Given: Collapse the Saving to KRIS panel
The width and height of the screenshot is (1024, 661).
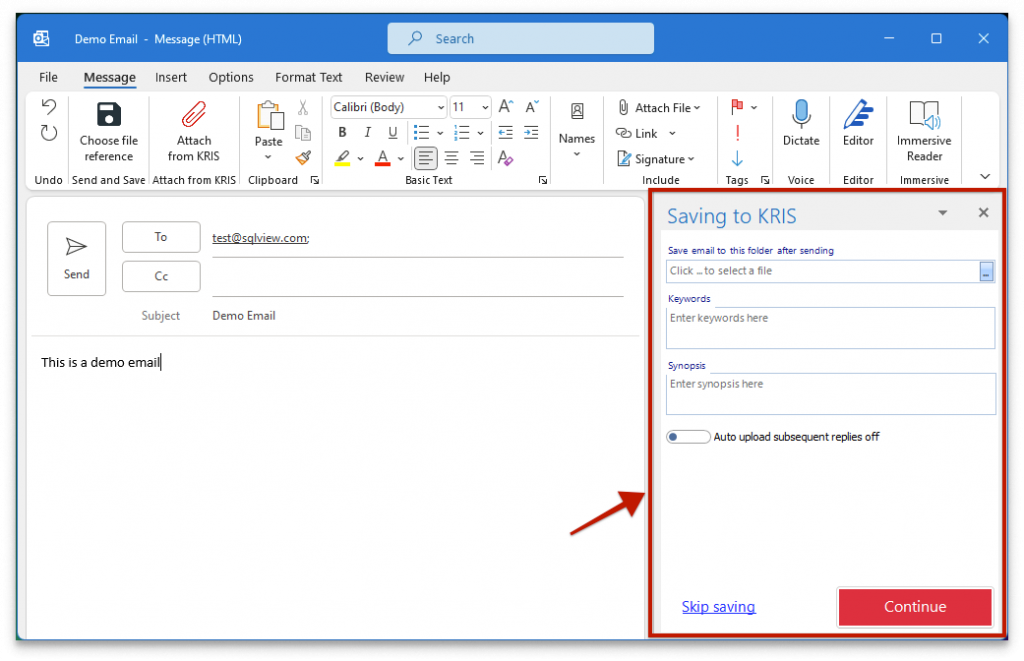Looking at the screenshot, I should 942,213.
